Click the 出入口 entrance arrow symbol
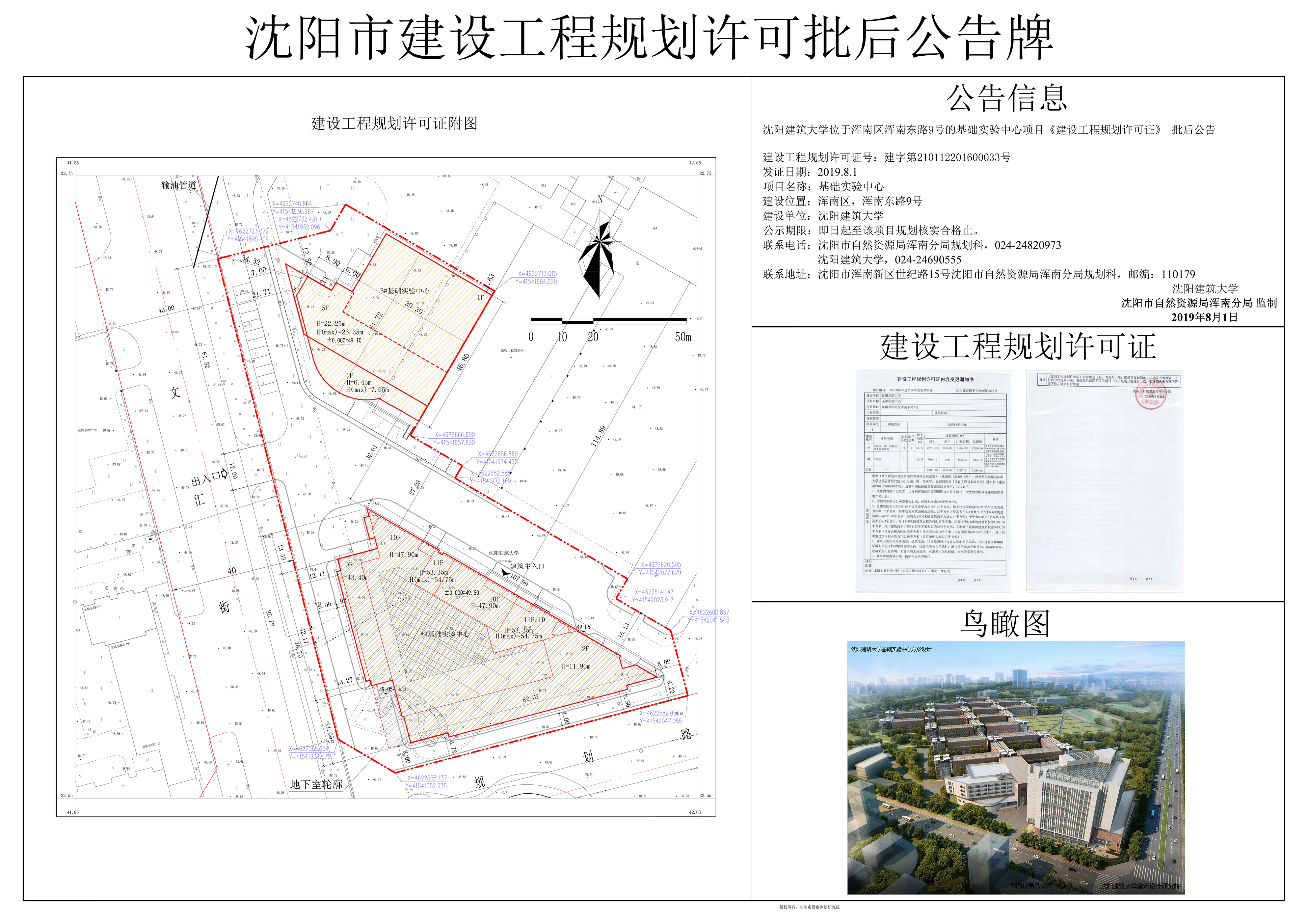 (x=225, y=474)
